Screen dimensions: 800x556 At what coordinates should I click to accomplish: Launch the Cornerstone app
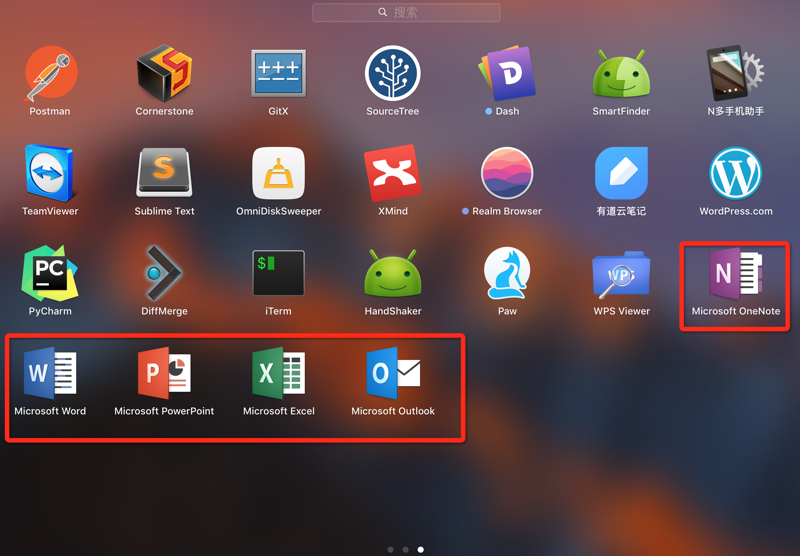point(164,73)
